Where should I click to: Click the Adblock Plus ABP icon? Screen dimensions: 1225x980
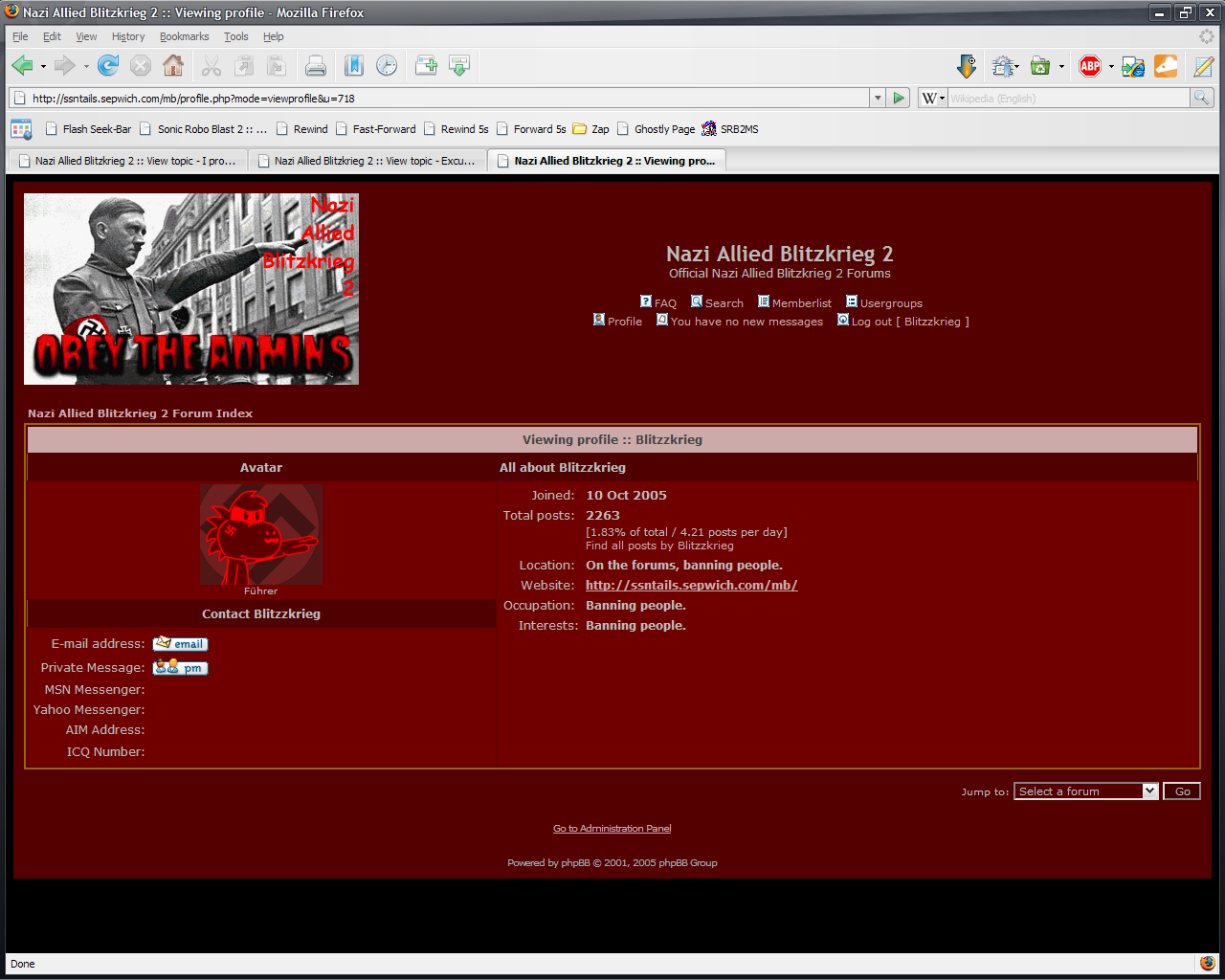pyautogui.click(x=1089, y=65)
